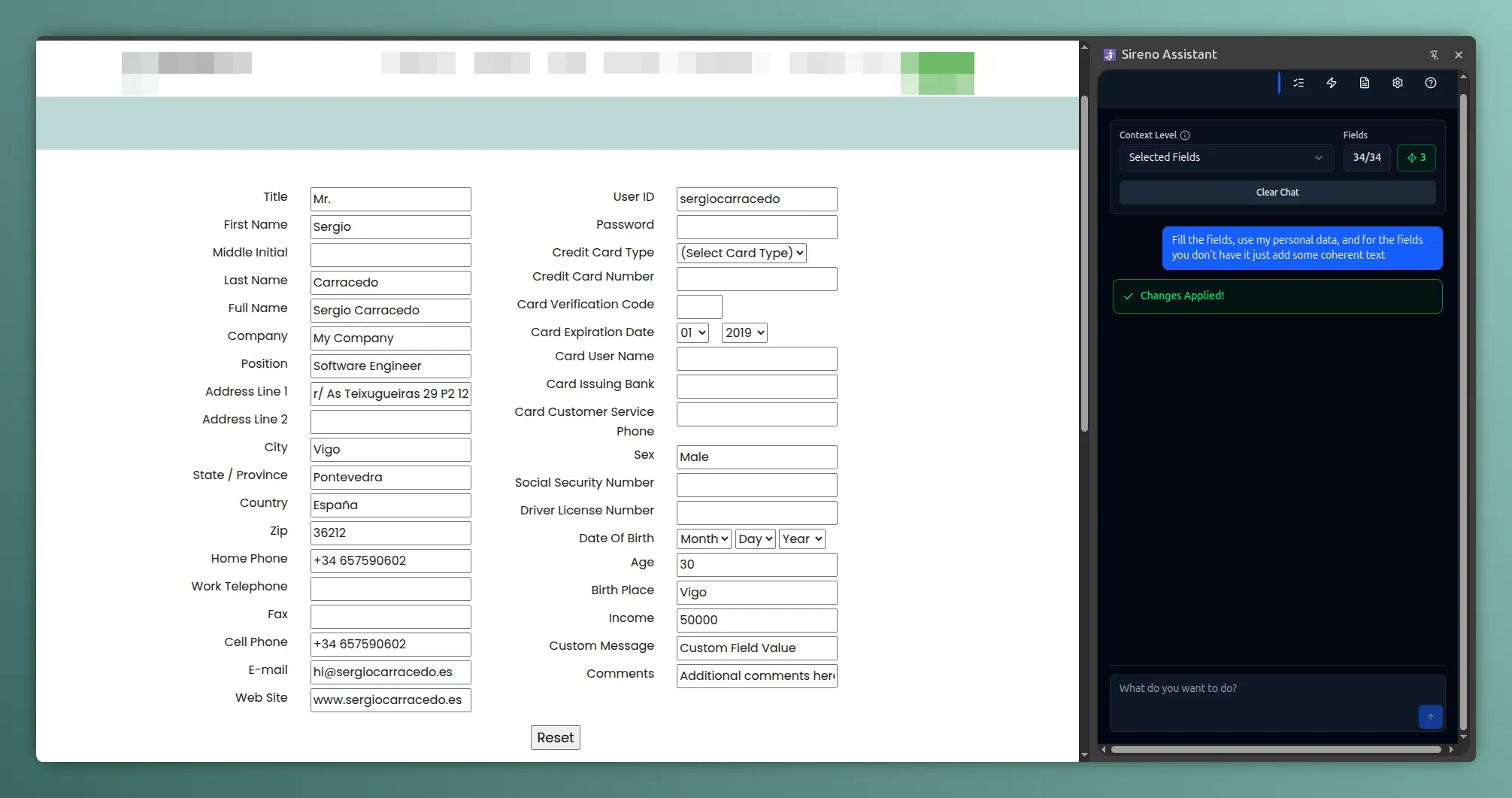Open the card expiration year dropdown
Viewport: 1512px width, 798px height.
tap(744, 333)
